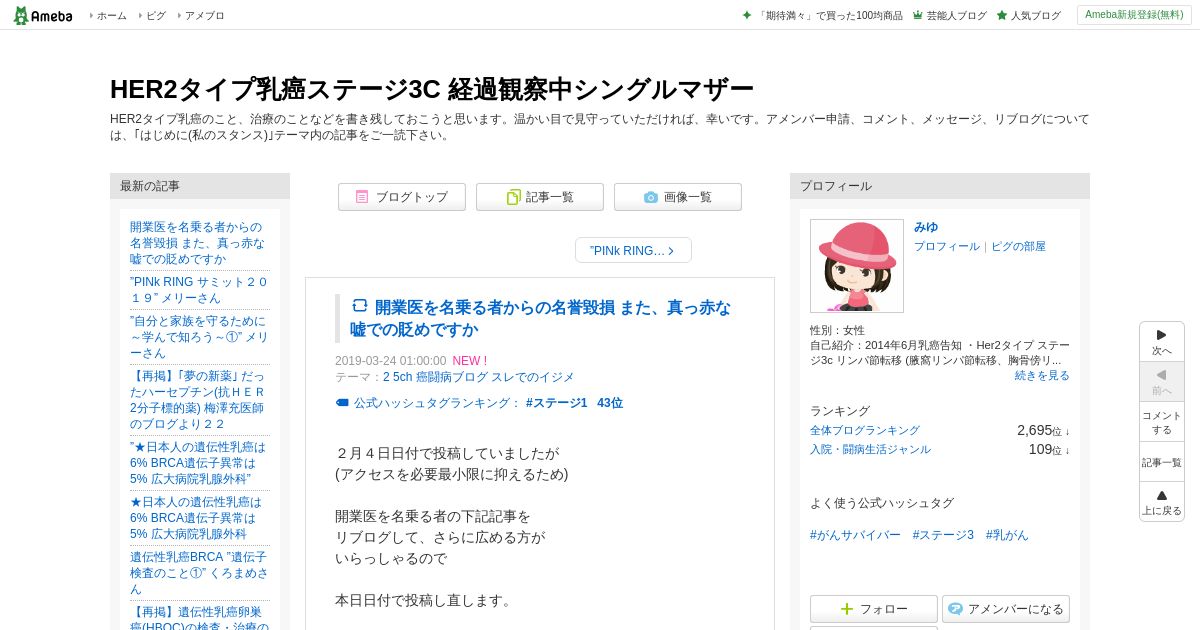Open theme 2 5ch 癌闘病ブログ スレでのイジメ
The image size is (1200, 630).
click(x=478, y=377)
